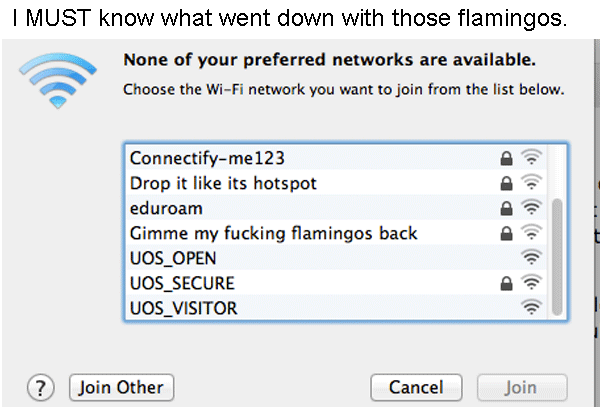Viewport: 600px width, 412px height.
Task: Click the lock icon beside Connectify-me123
Action: [507, 158]
